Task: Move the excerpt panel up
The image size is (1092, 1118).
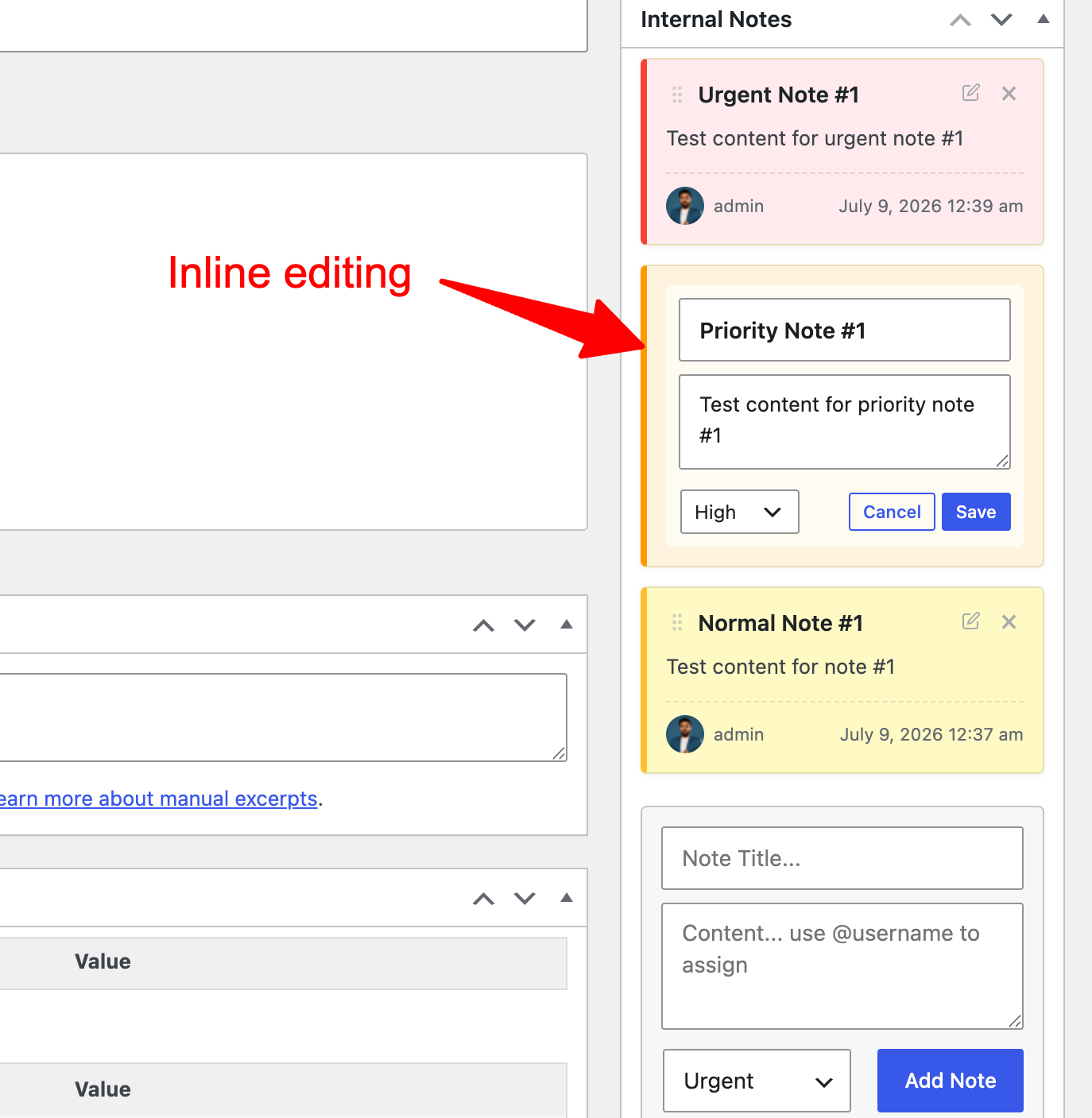Action: click(x=484, y=625)
